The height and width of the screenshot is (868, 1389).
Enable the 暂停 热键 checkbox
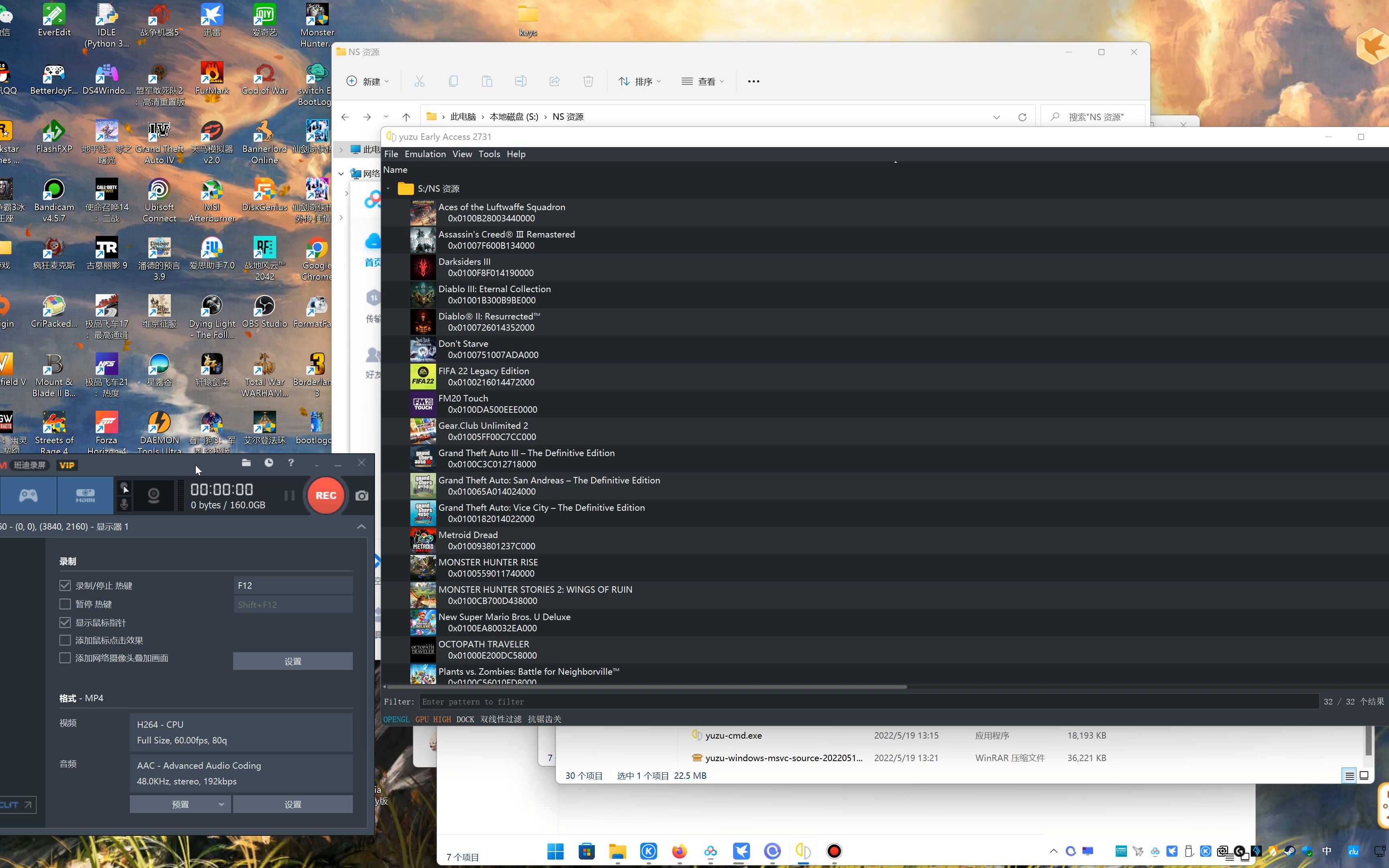65,604
